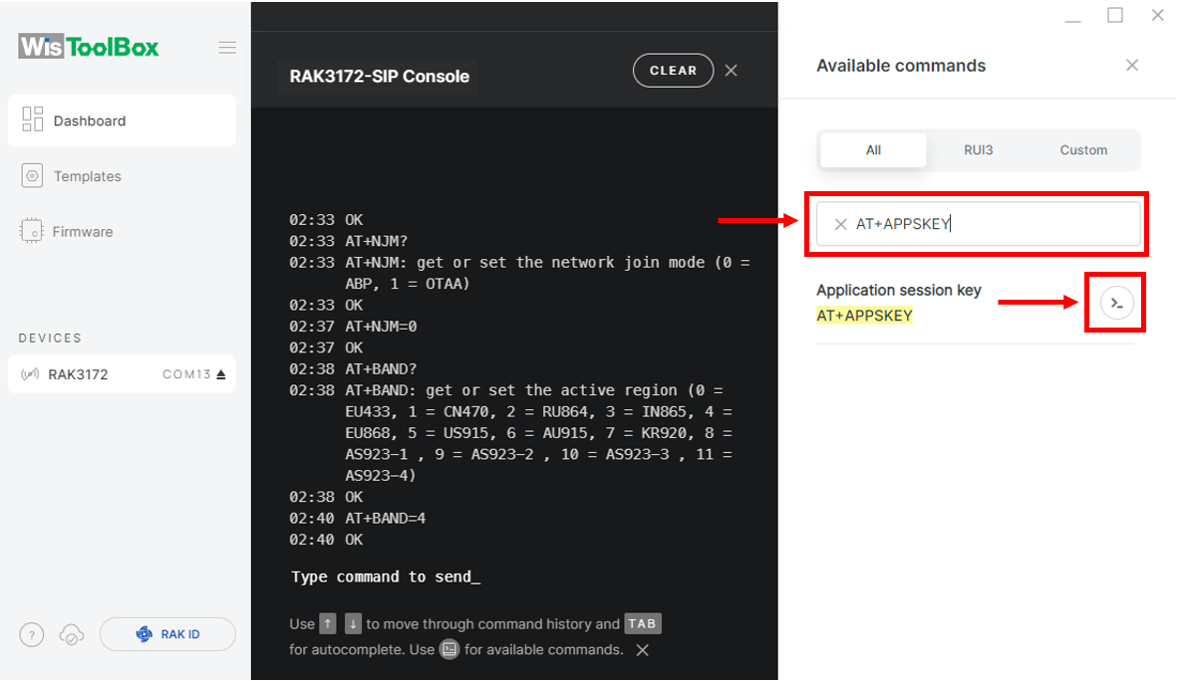Image resolution: width=1181 pixels, height=681 pixels.
Task: Click the available commands icon in hint
Action: (x=449, y=649)
